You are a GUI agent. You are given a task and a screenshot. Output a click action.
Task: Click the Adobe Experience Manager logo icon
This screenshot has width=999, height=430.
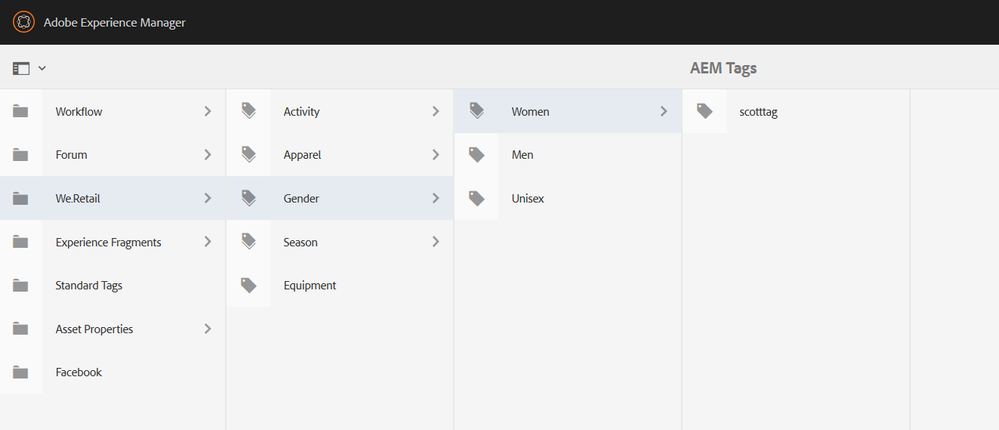pos(24,22)
